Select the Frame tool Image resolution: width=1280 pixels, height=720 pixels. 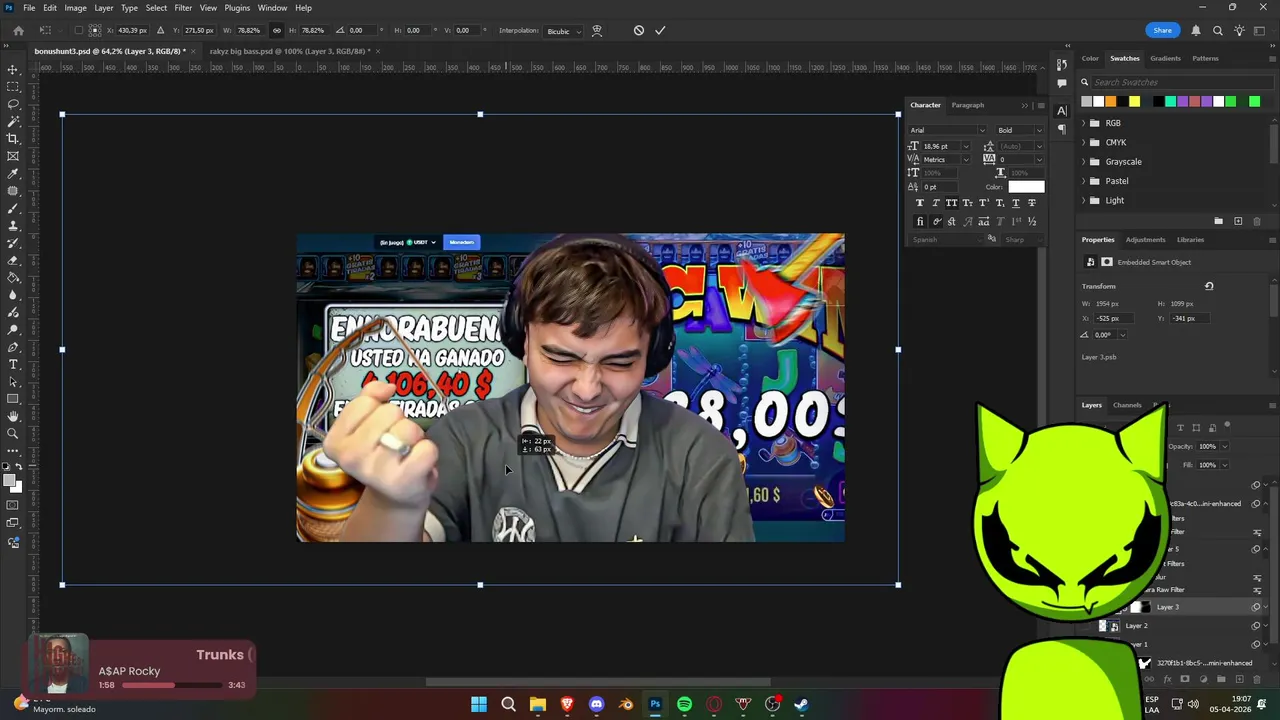point(13,156)
